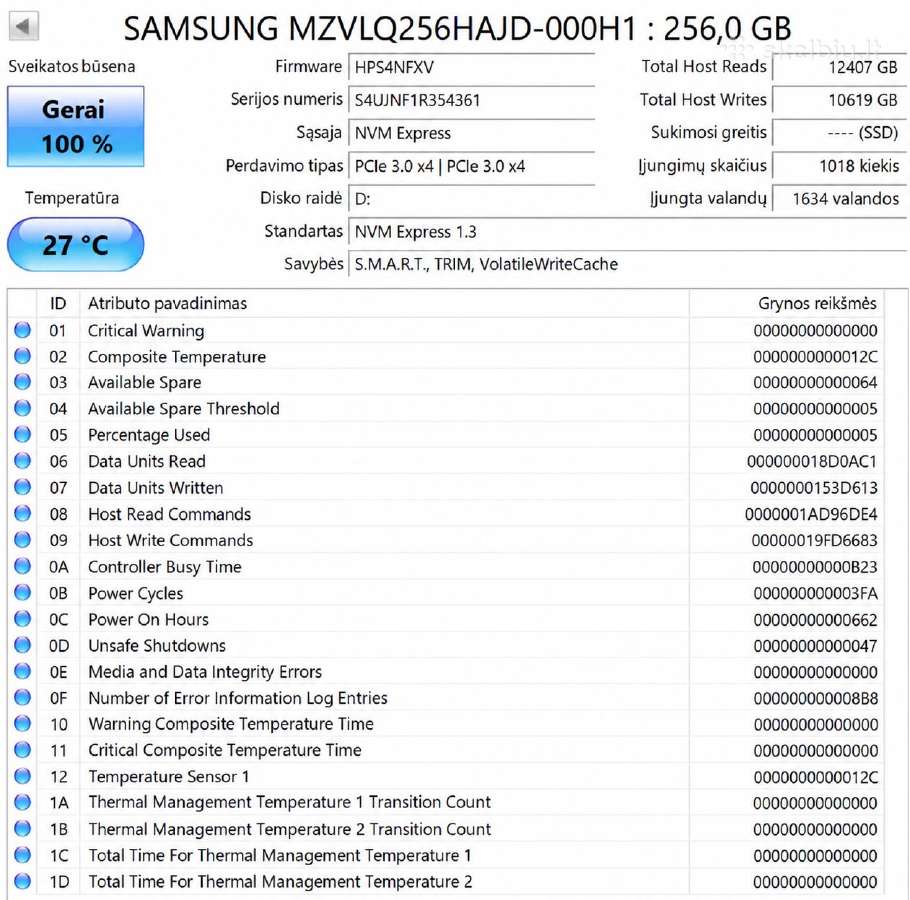Select status icon for Data Units Read
Image resolution: width=910 pixels, height=900 pixels.
23,461
